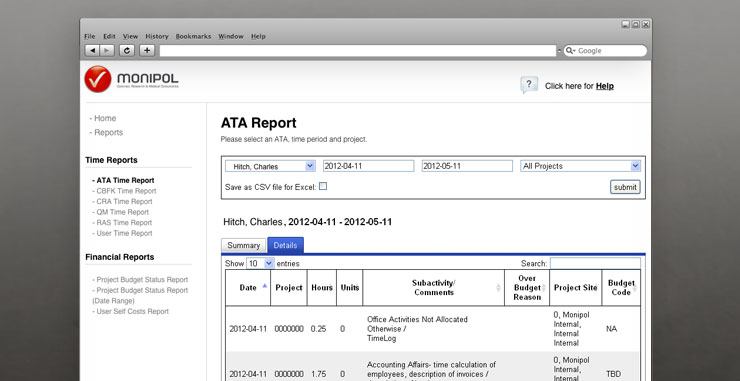Click Office Activities Not Allocated comment text
The image size is (740, 381).
click(x=417, y=329)
